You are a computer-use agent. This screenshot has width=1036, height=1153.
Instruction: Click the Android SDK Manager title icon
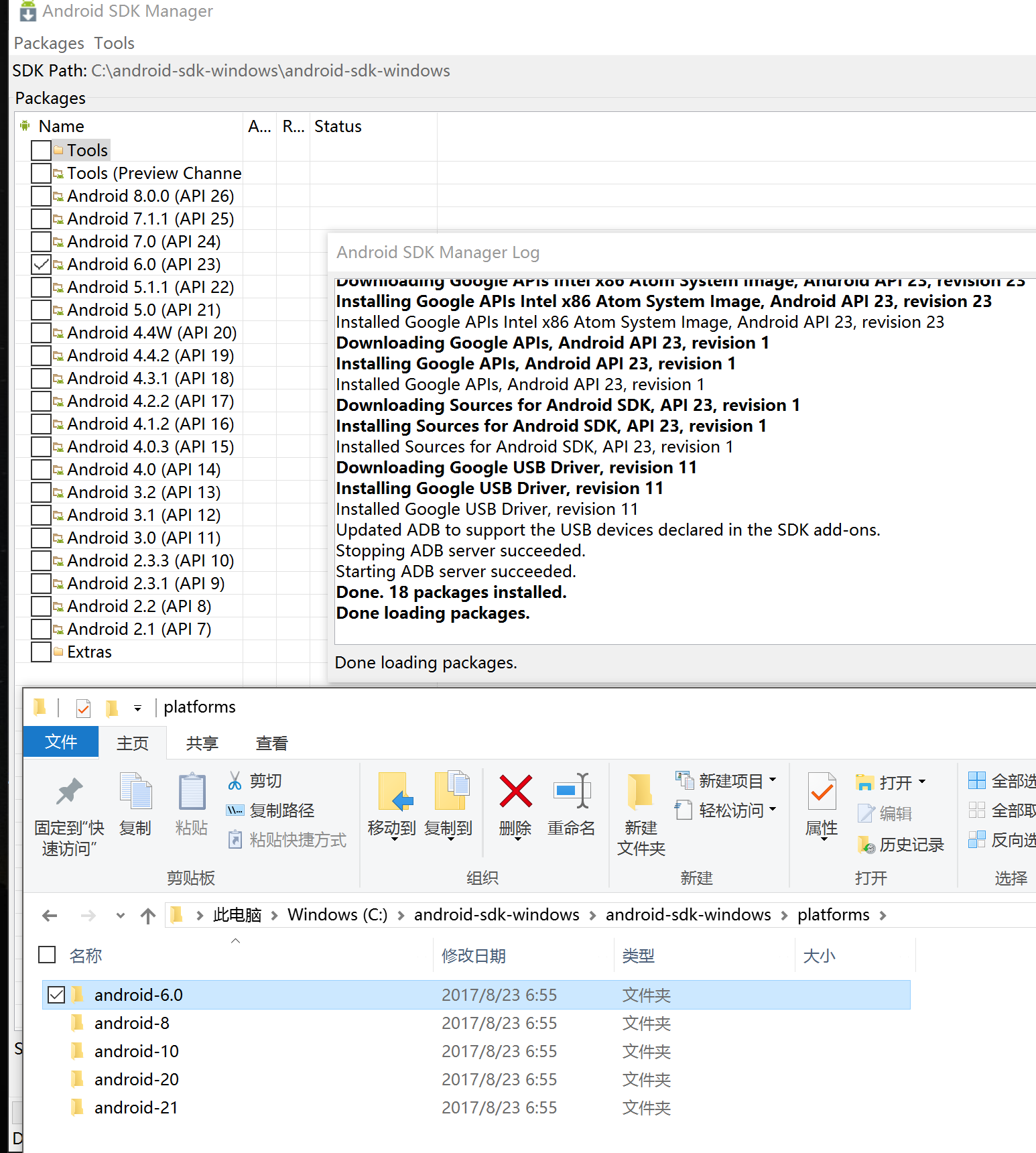point(27,11)
